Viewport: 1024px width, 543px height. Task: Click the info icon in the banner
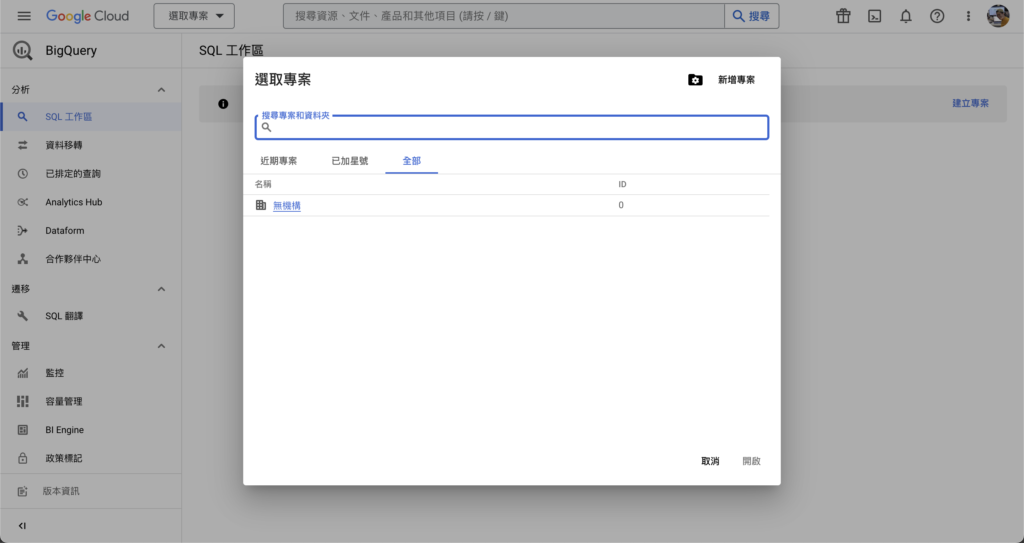(x=223, y=104)
